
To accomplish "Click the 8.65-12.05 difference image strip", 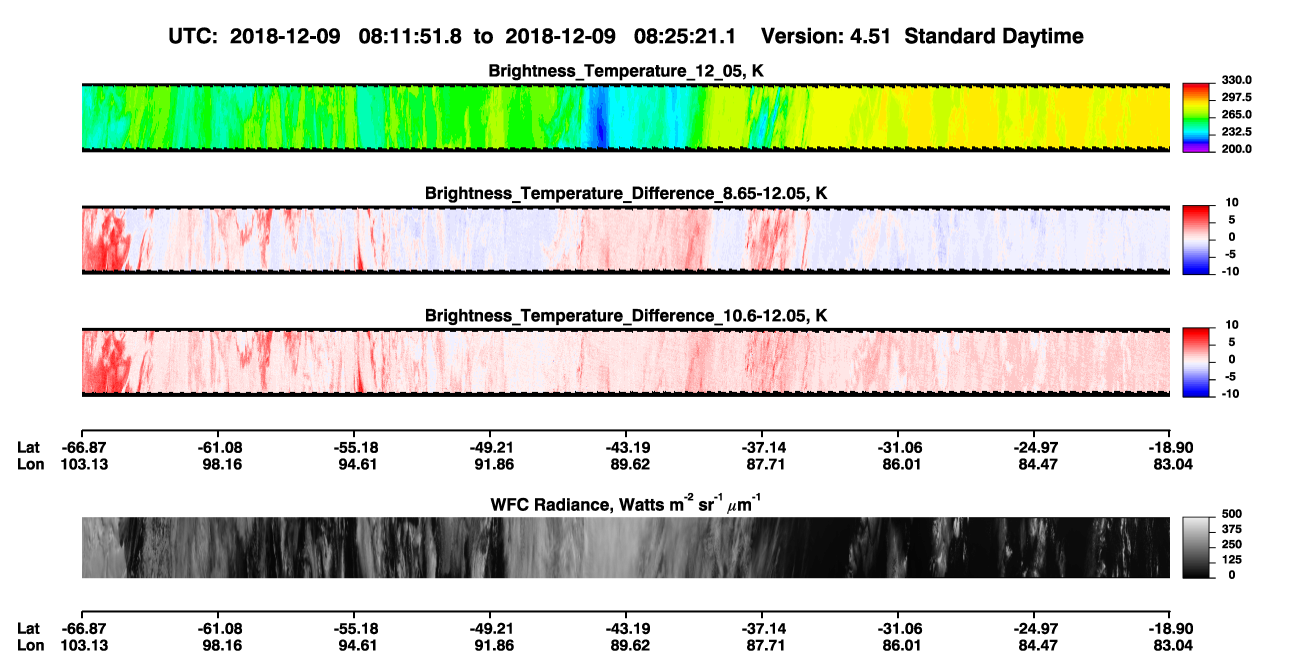I will (626, 239).
